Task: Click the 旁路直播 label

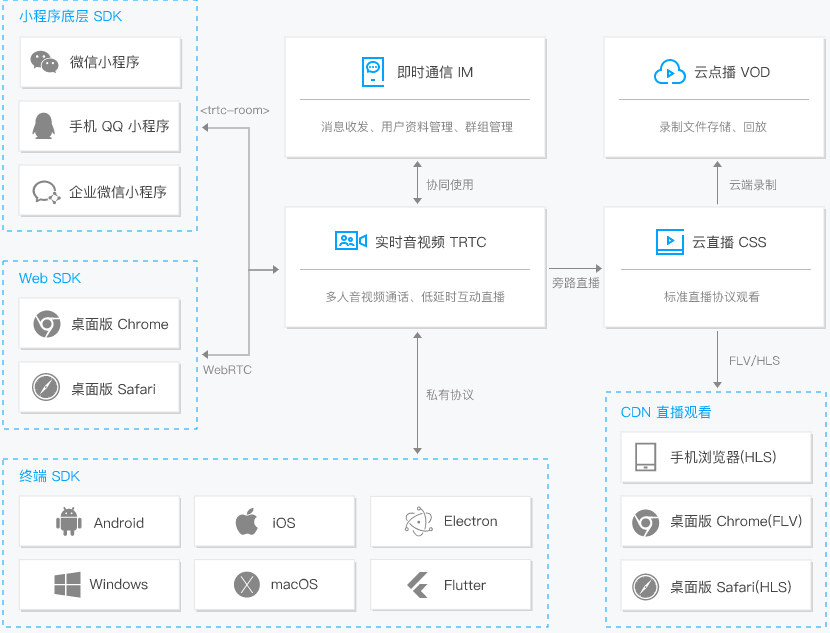Action: click(576, 283)
